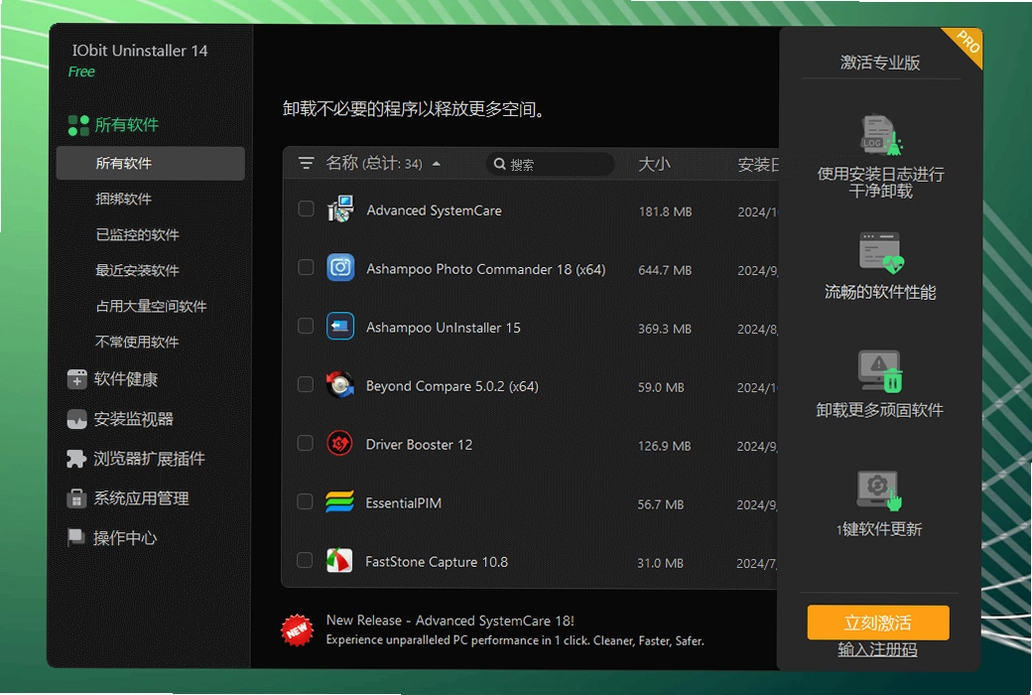1032x695 pixels.
Task: Tick the Driver Booster 12 checkbox
Action: [x=305, y=442]
